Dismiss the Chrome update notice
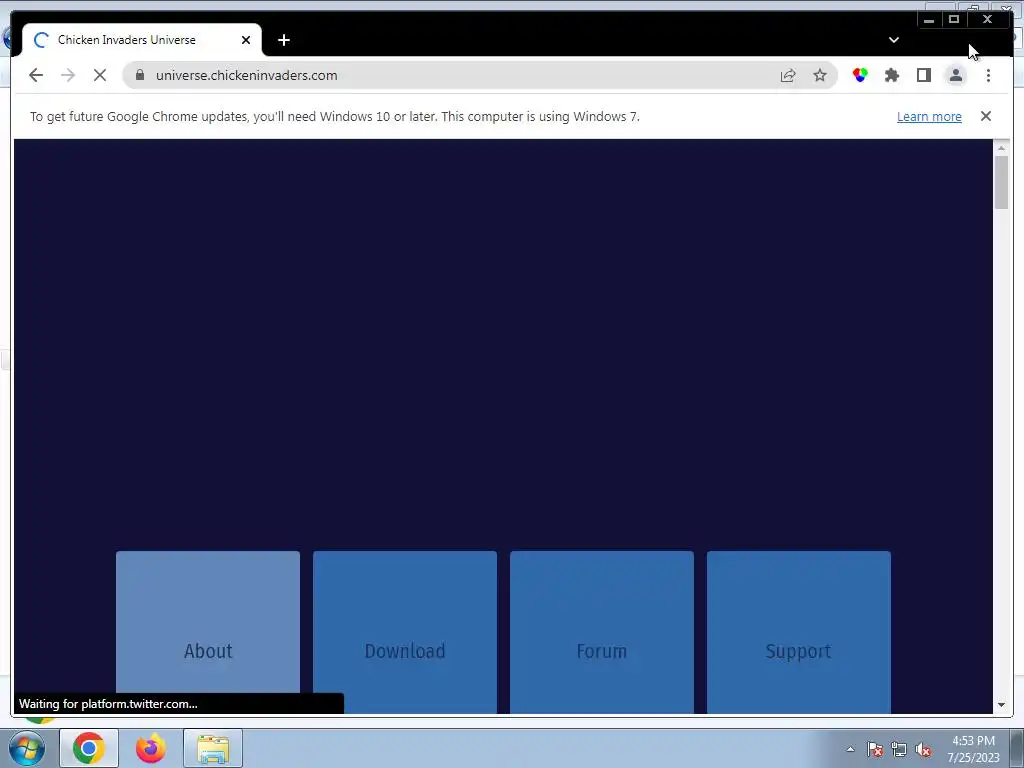The width and height of the screenshot is (1024, 768). pos(985,116)
